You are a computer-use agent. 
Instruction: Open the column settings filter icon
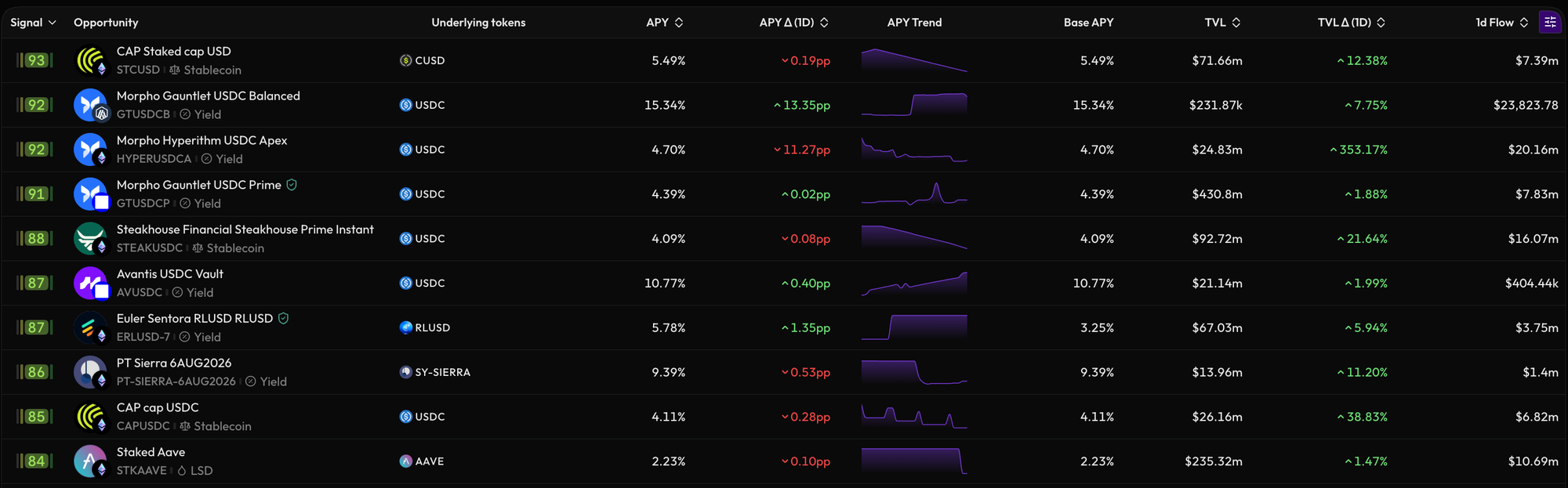[x=1550, y=23]
